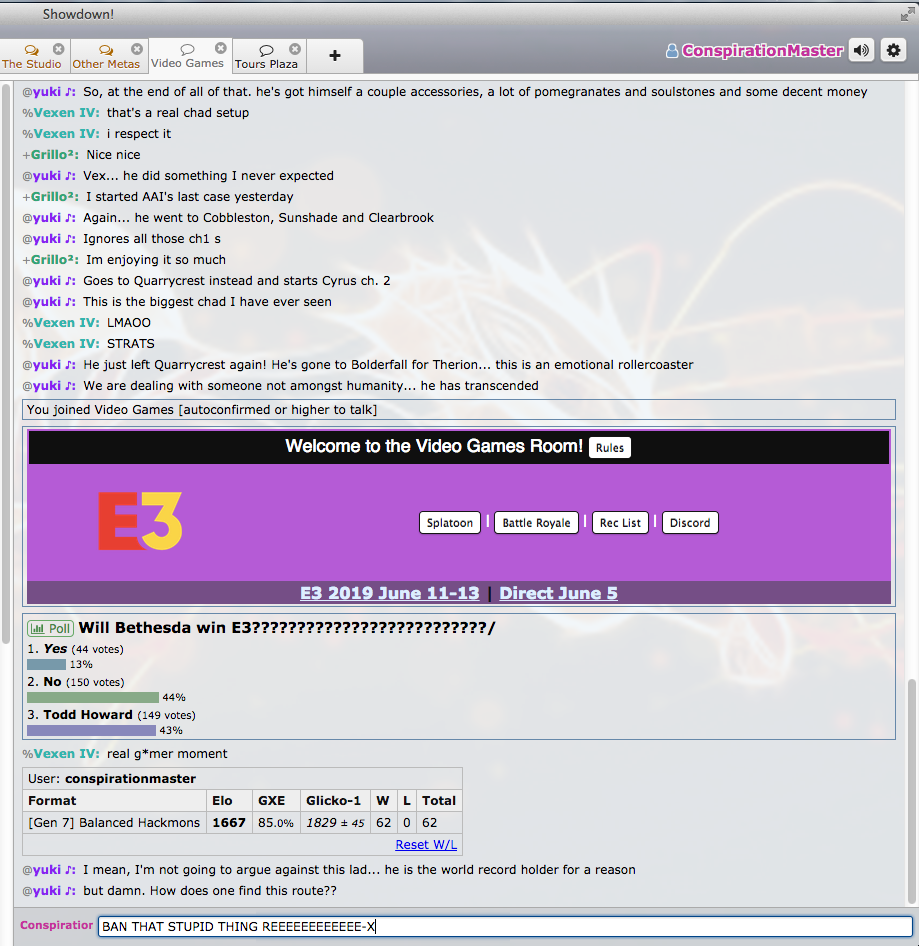Click the 'Showdown!' title text
This screenshot has width=919, height=946.
click(78, 14)
